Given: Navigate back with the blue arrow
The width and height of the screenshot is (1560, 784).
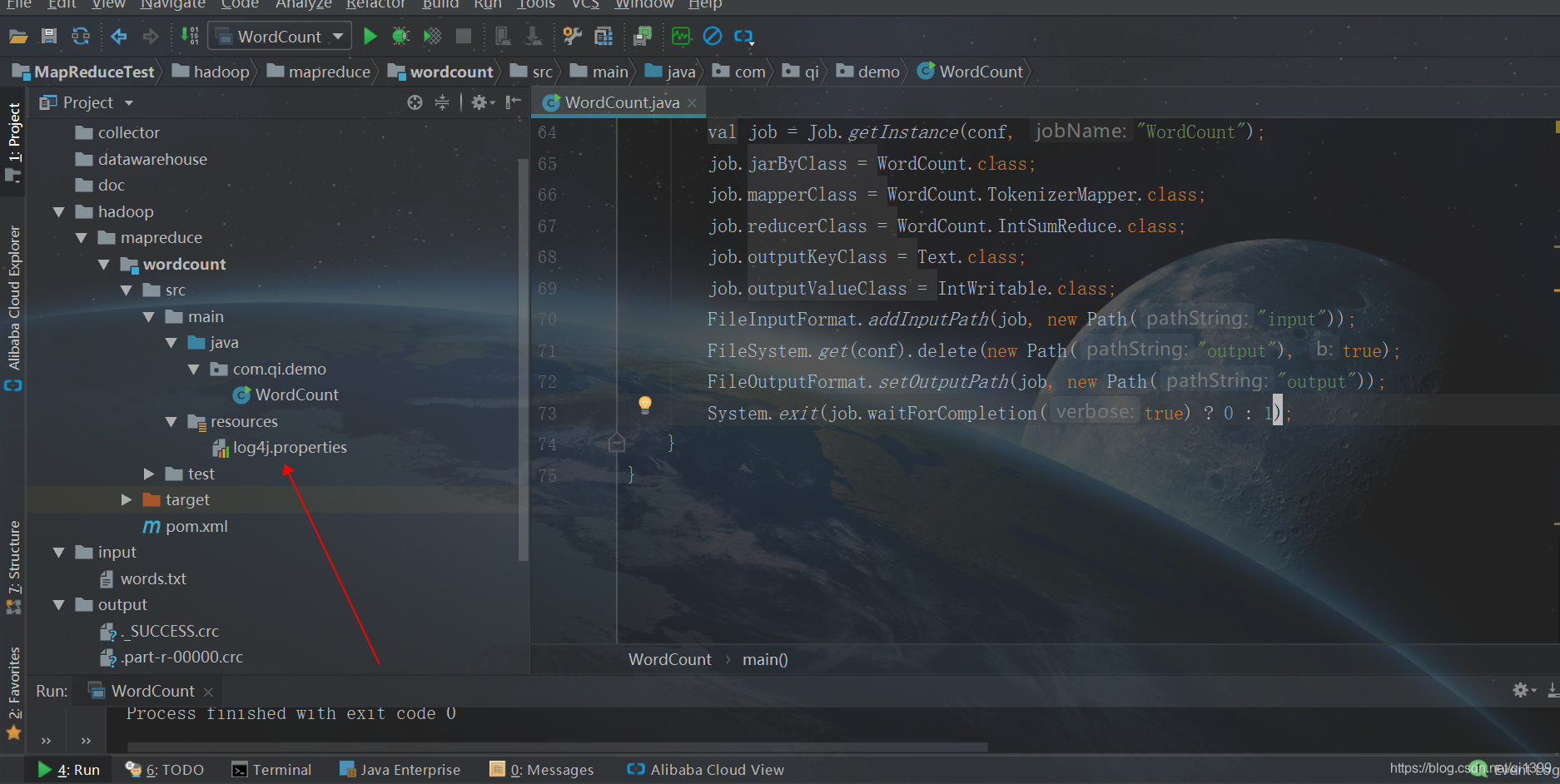Looking at the screenshot, I should [119, 37].
